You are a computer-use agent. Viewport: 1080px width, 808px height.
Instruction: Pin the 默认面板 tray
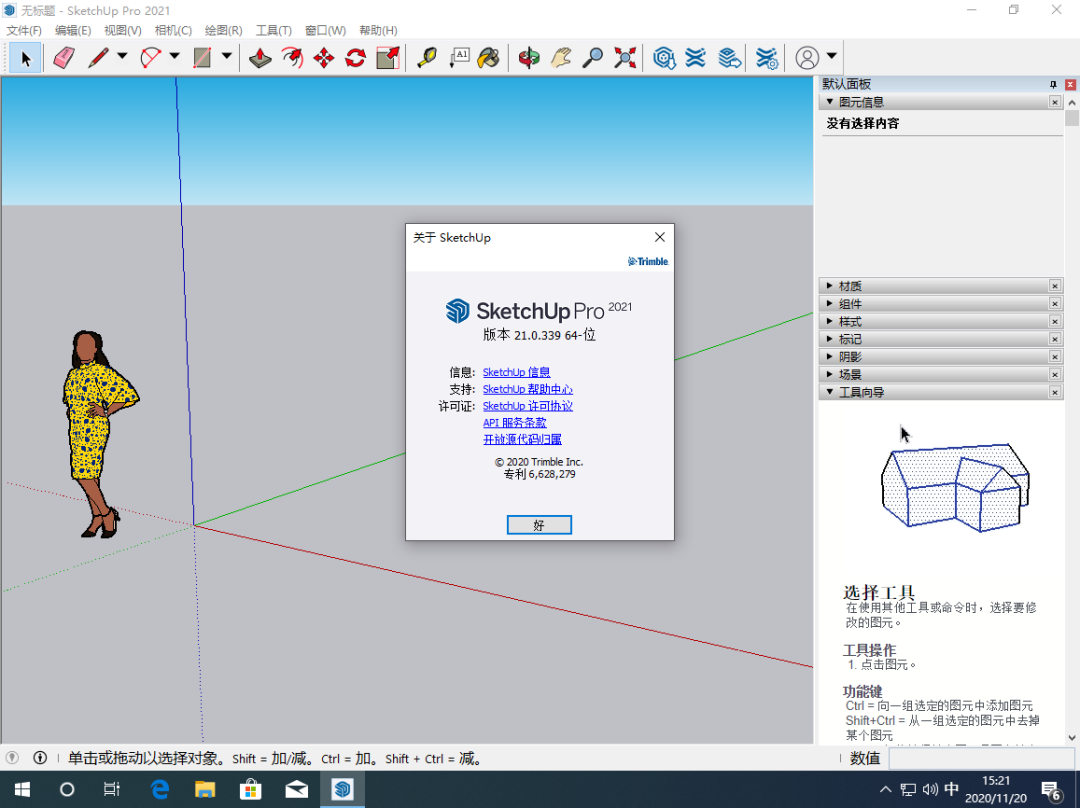[x=1053, y=84]
